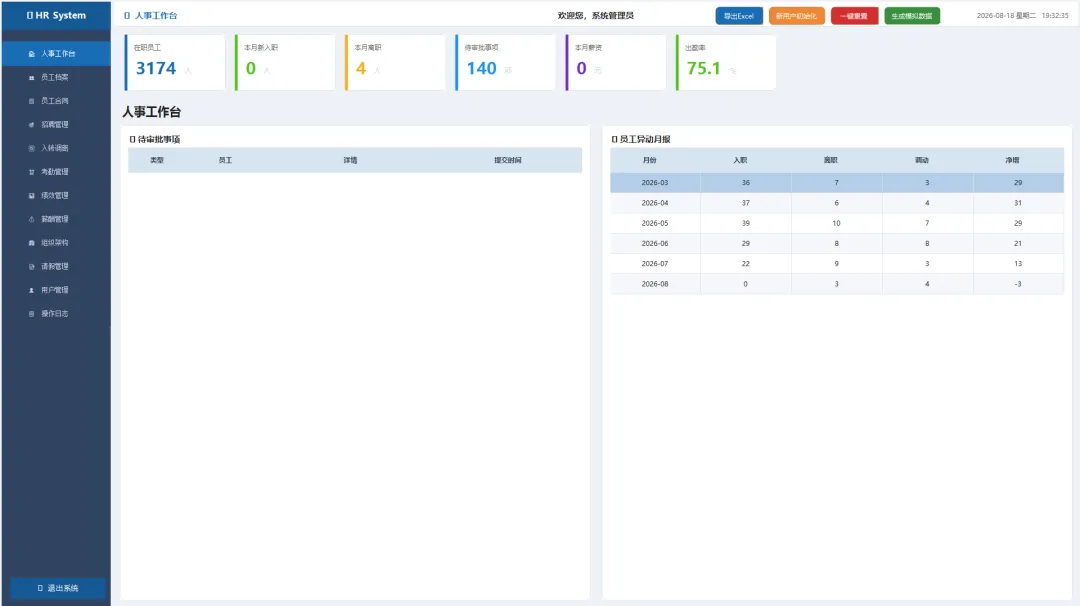Click the blue 导出Excel button
This screenshot has width=1080, height=606.
(x=739, y=16)
